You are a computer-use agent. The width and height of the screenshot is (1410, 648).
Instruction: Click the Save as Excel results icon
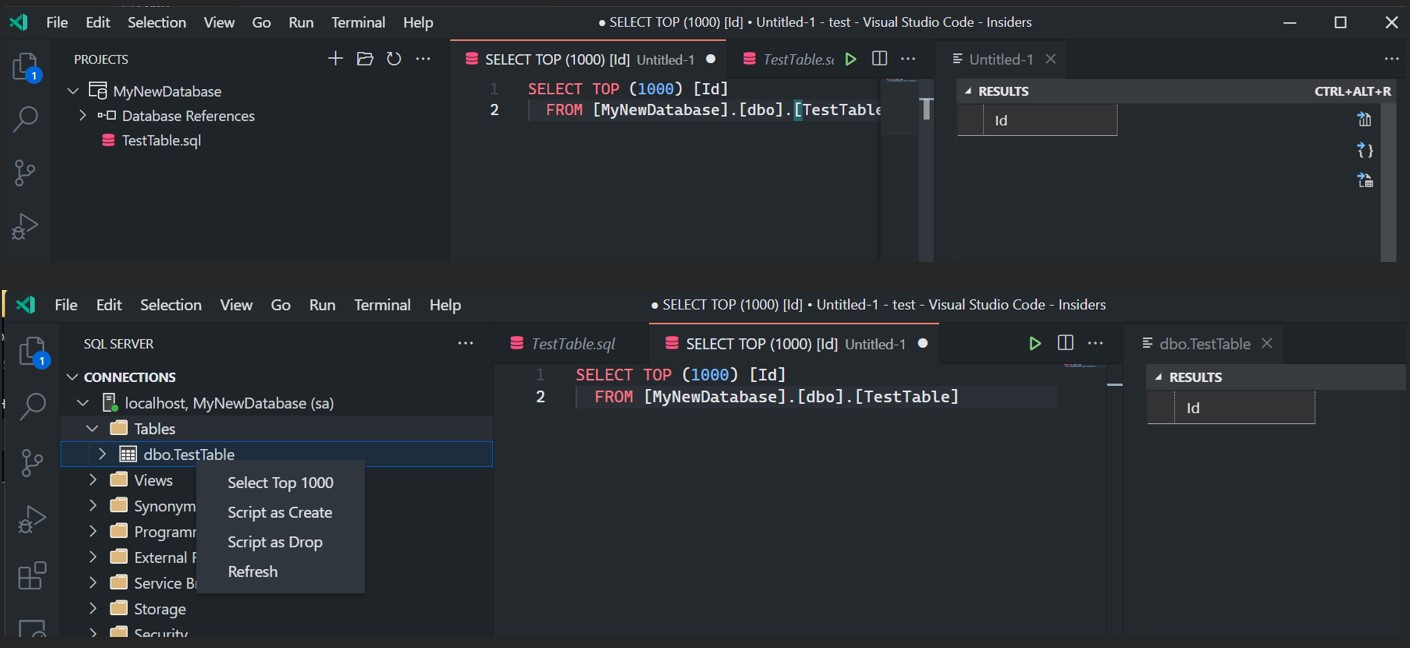tap(1365, 181)
